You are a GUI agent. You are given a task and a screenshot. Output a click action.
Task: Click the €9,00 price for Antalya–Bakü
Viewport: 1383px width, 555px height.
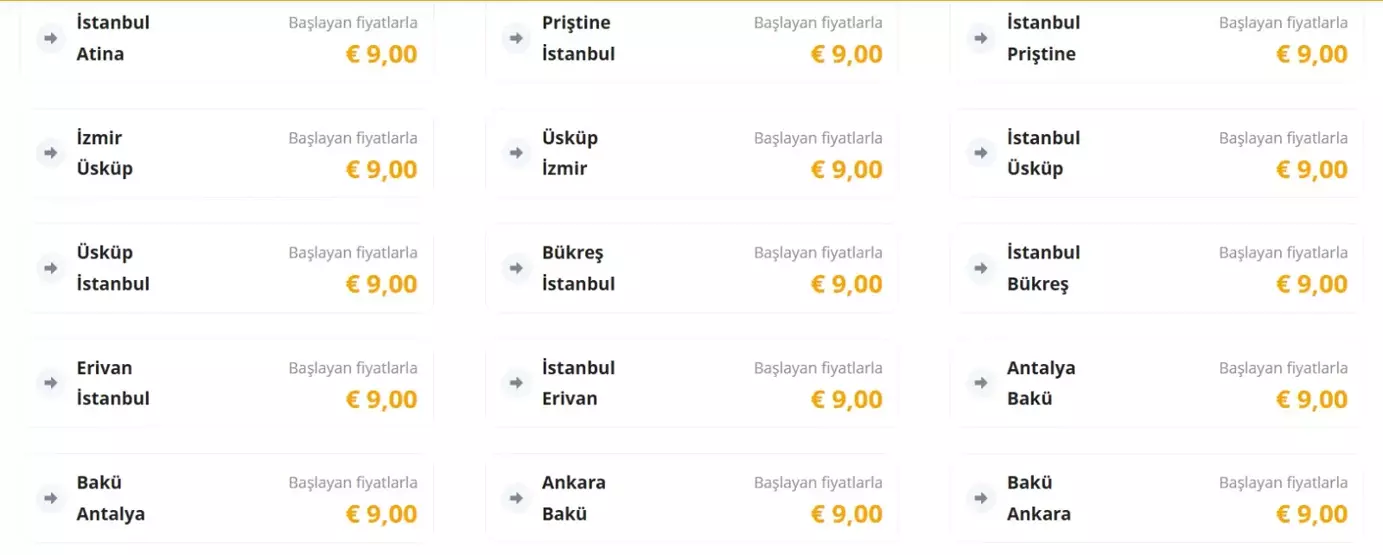(1311, 399)
